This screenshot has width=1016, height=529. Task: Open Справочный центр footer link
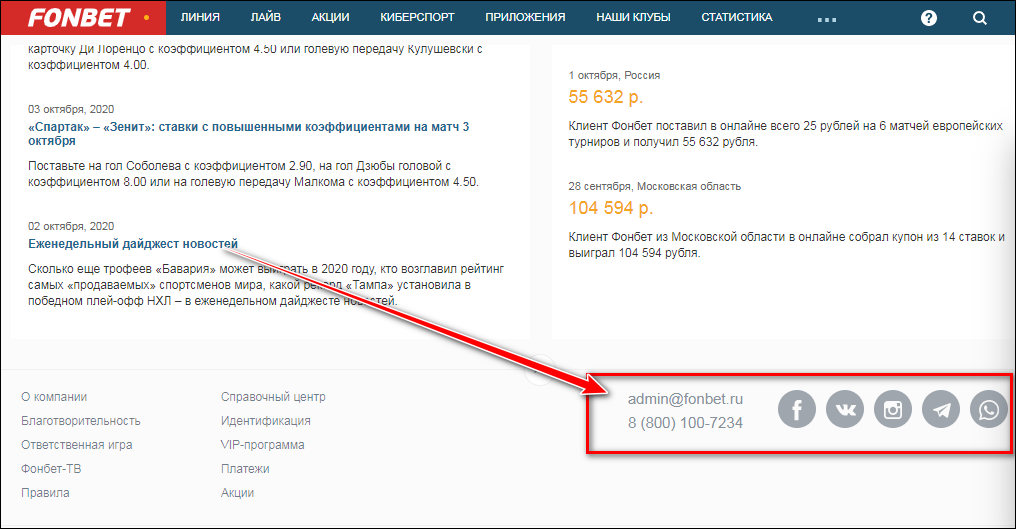coord(273,397)
